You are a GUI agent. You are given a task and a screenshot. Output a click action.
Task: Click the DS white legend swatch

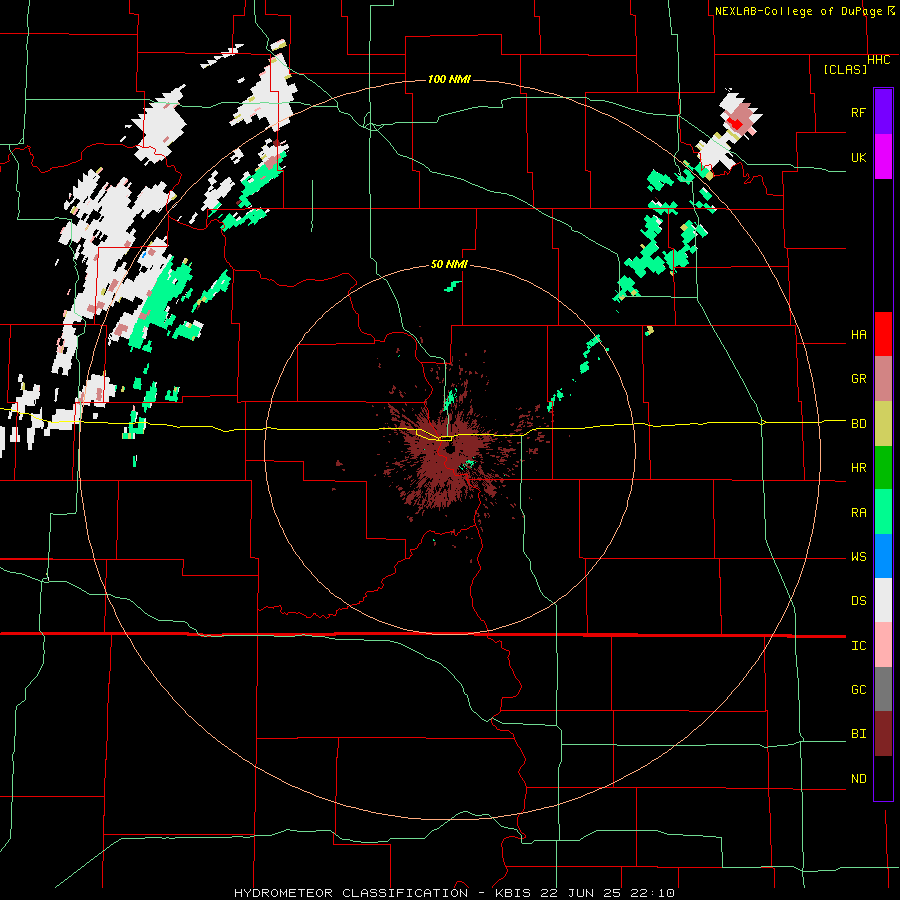(883, 600)
